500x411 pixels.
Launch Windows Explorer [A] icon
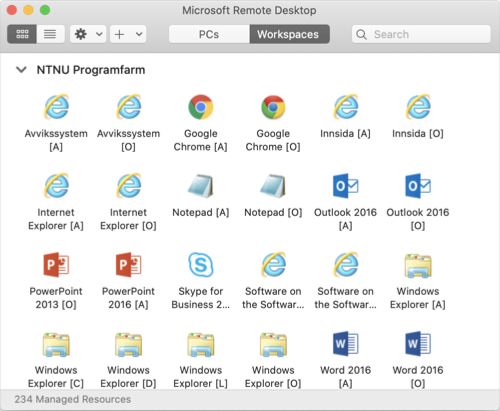(x=418, y=266)
